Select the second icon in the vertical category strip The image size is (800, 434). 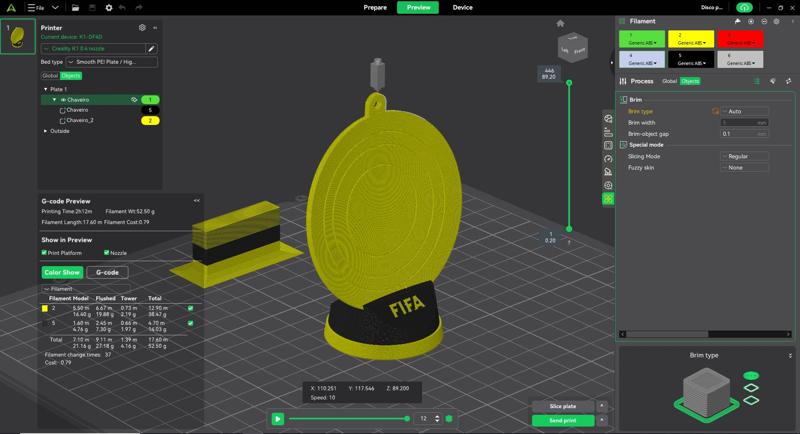click(x=608, y=132)
